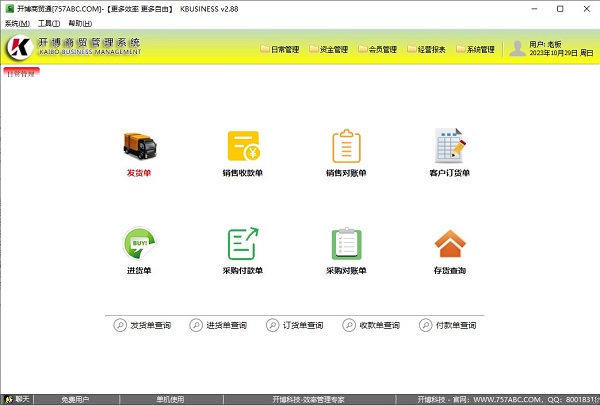This screenshot has width=600, height=405.
Task: Click the 单机使用 status bar entry
Action: (170, 400)
